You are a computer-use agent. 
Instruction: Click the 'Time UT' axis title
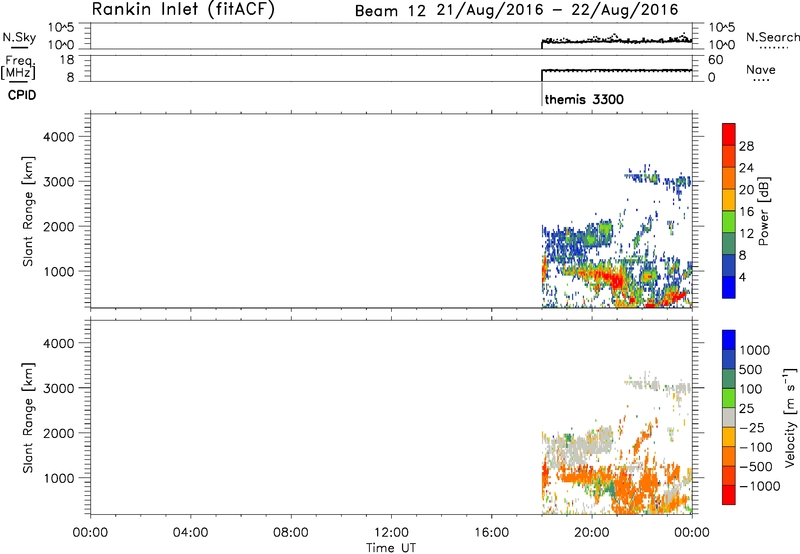point(391,548)
